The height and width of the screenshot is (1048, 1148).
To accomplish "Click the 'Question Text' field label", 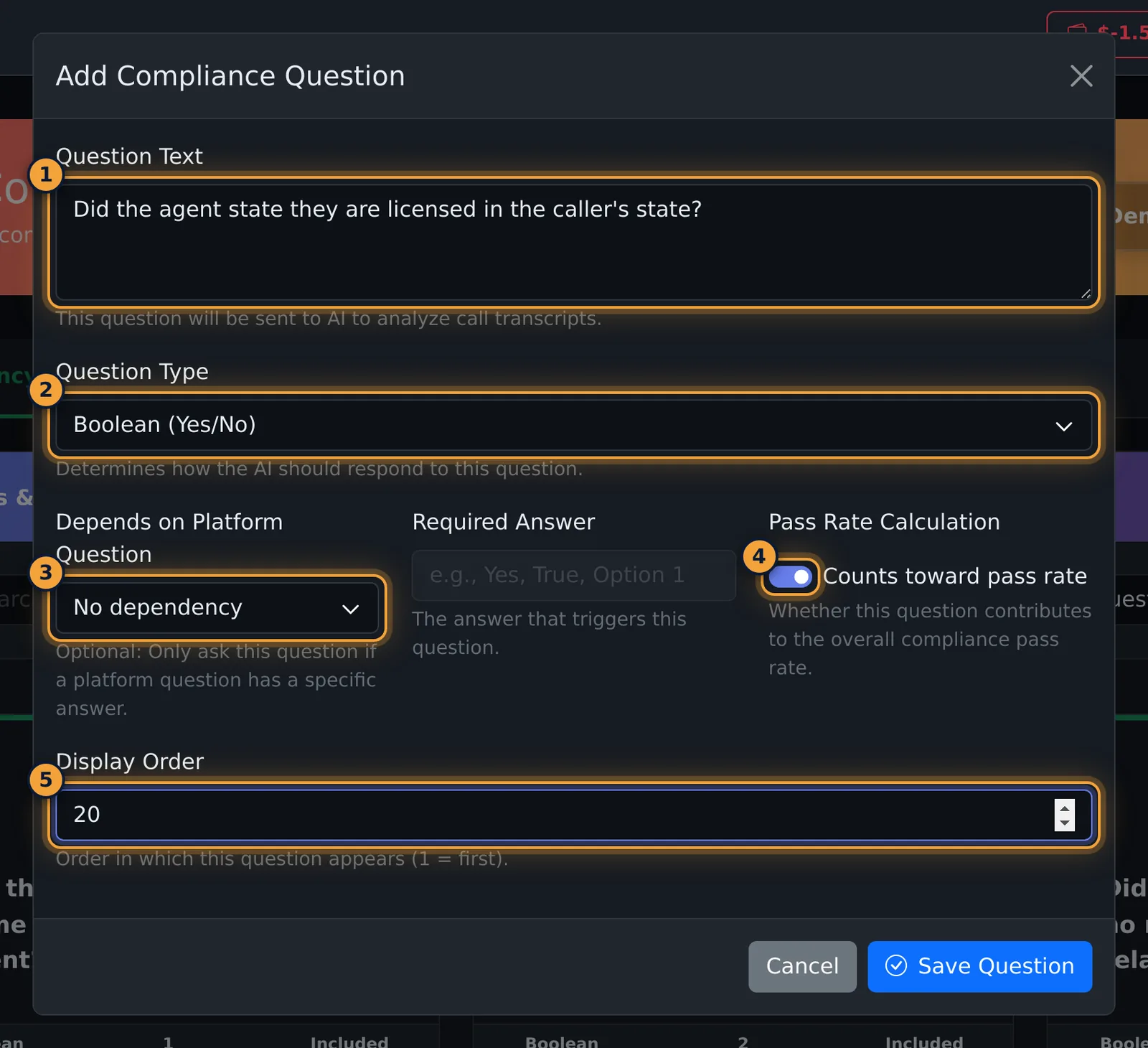I will coord(129,156).
